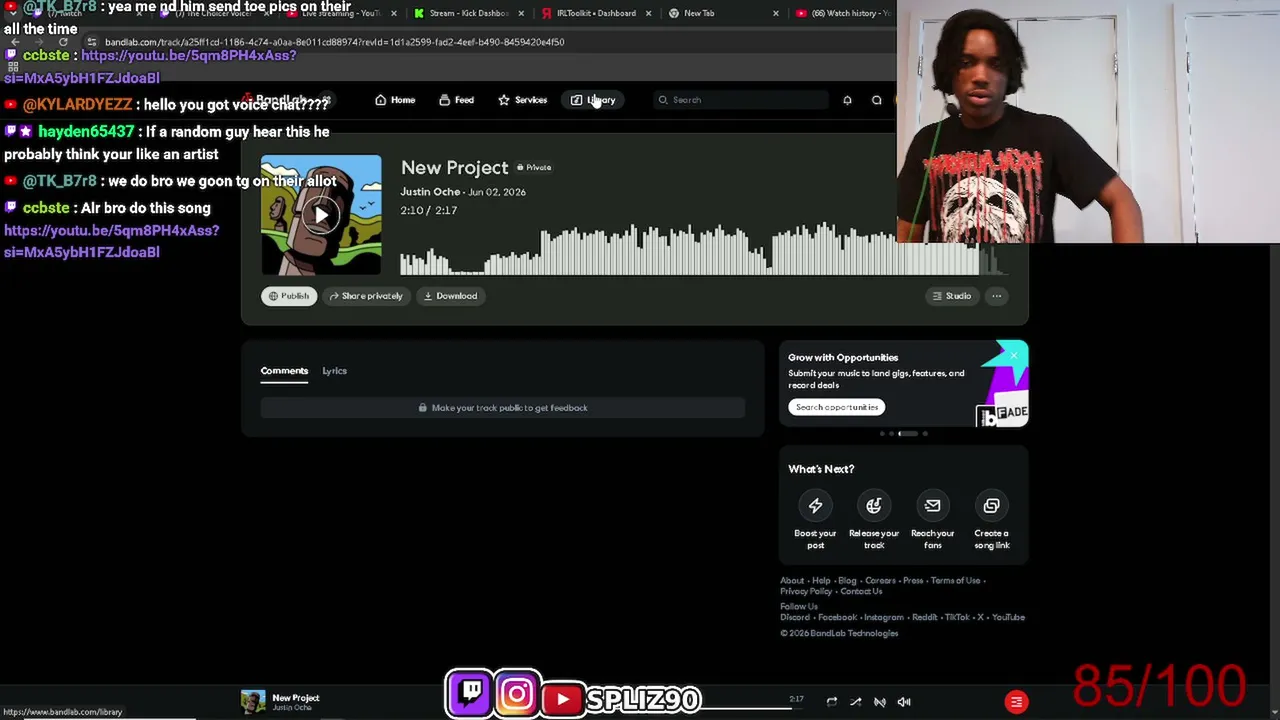Select the Create a song link icon

(x=991, y=506)
